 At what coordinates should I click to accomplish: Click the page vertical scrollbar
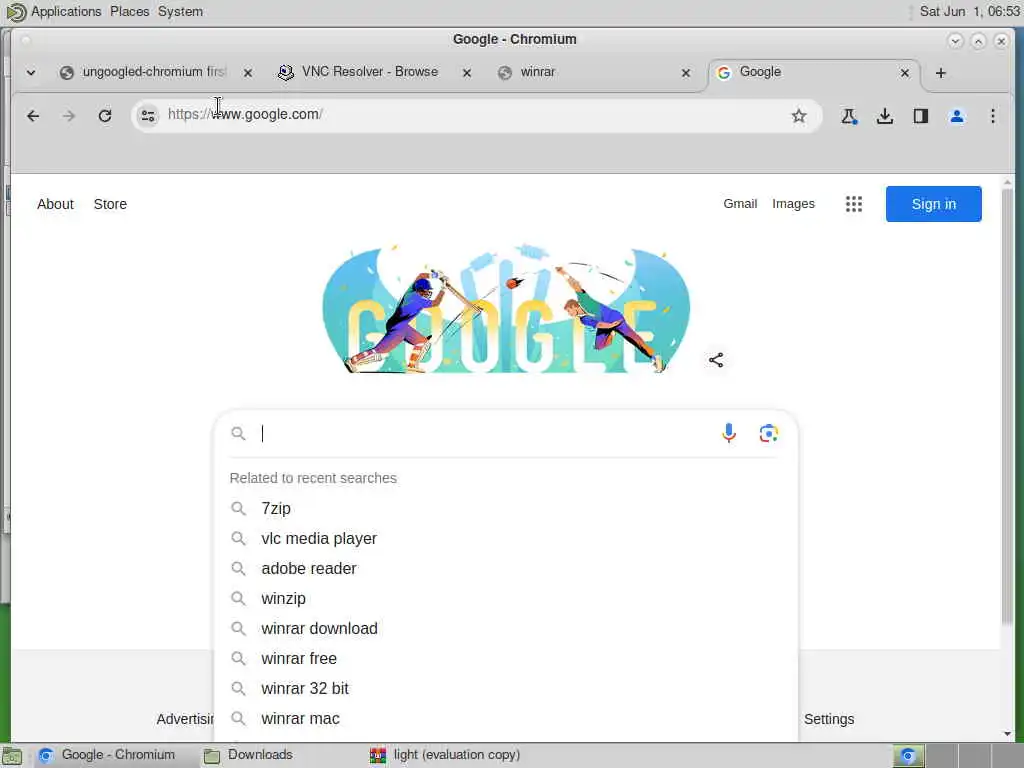click(x=1007, y=405)
